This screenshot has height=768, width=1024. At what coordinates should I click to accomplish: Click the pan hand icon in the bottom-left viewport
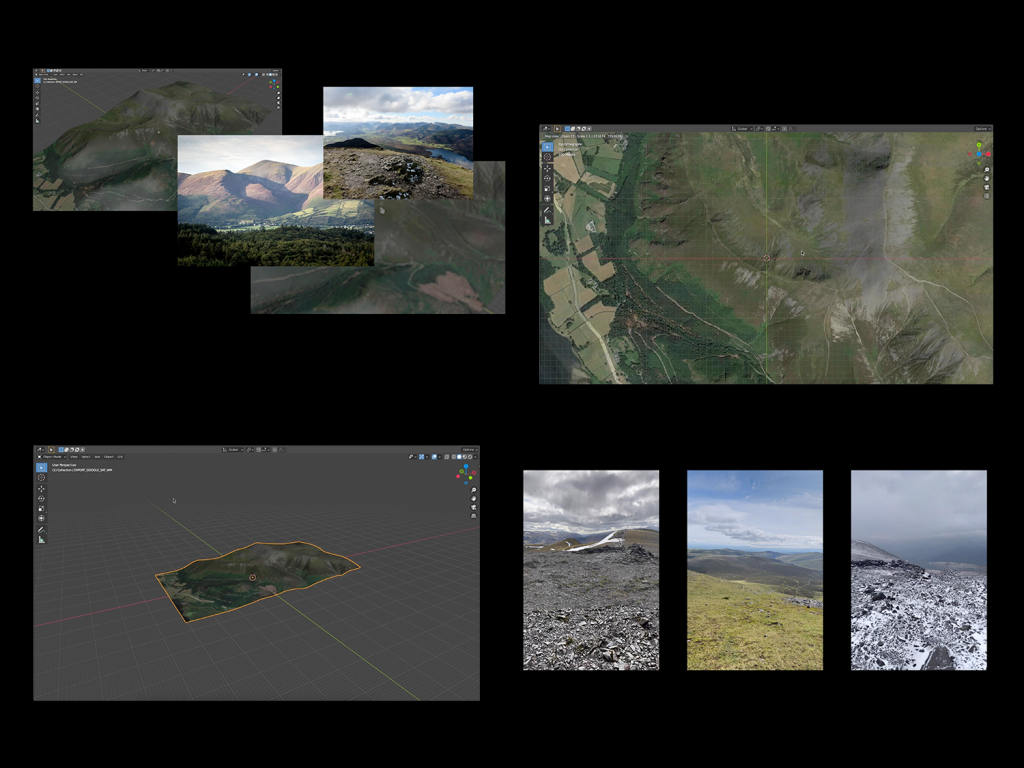coord(473,499)
